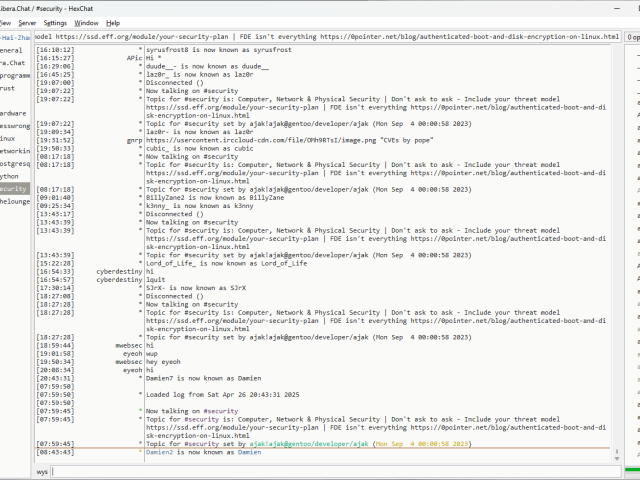
Task: Switch to the hardware channel
Action: click(12, 113)
